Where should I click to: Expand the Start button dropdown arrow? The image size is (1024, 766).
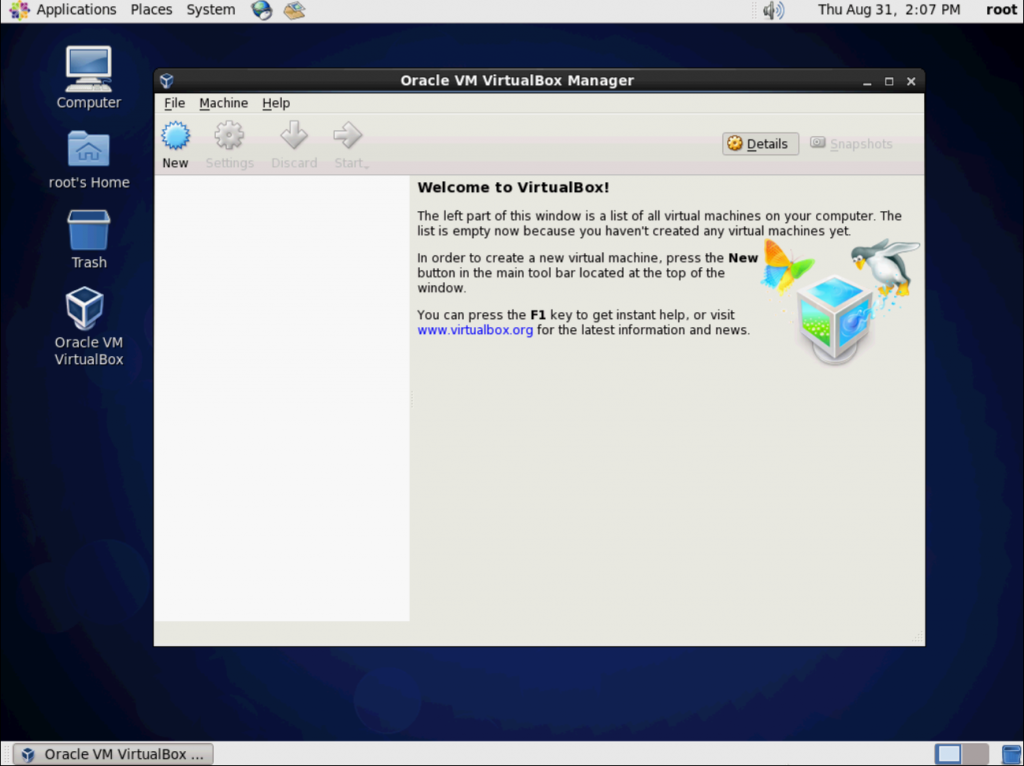[x=367, y=167]
